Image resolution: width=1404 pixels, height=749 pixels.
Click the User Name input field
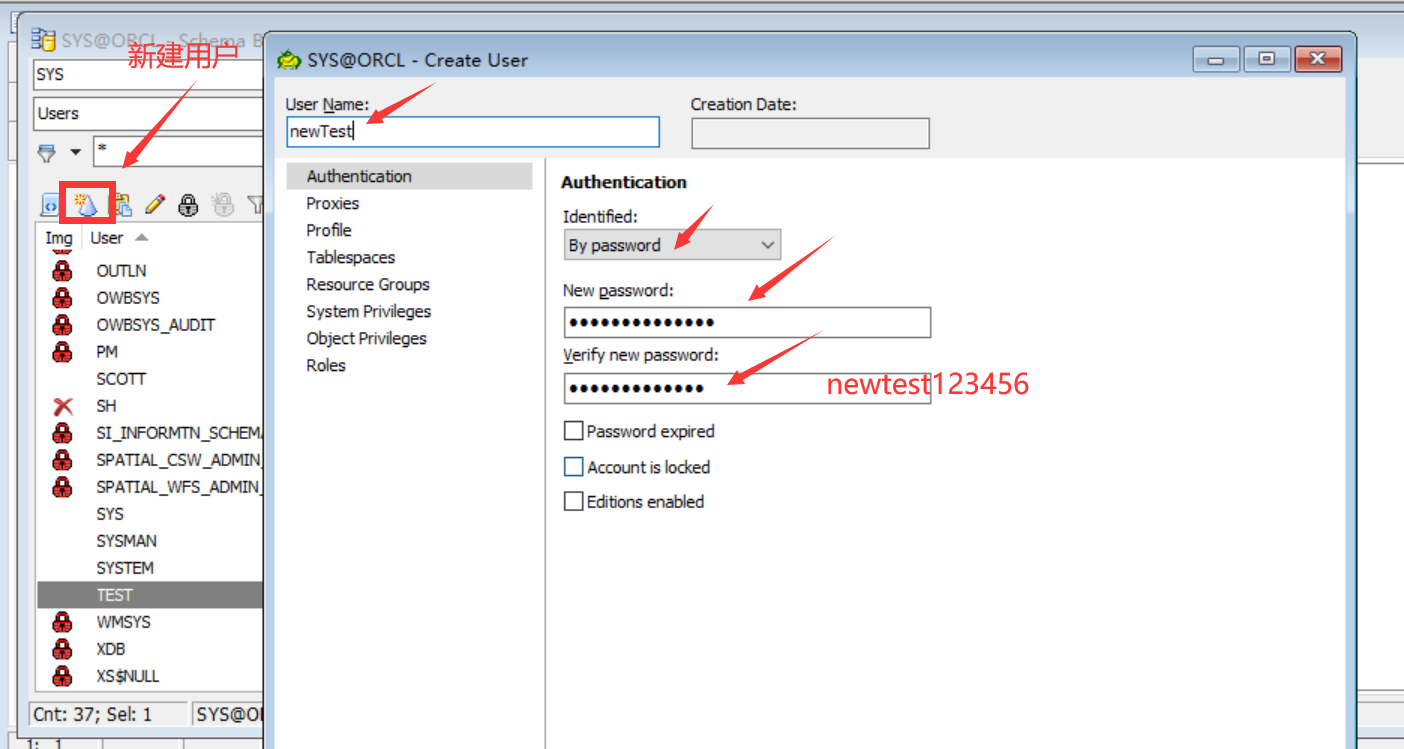[473, 132]
